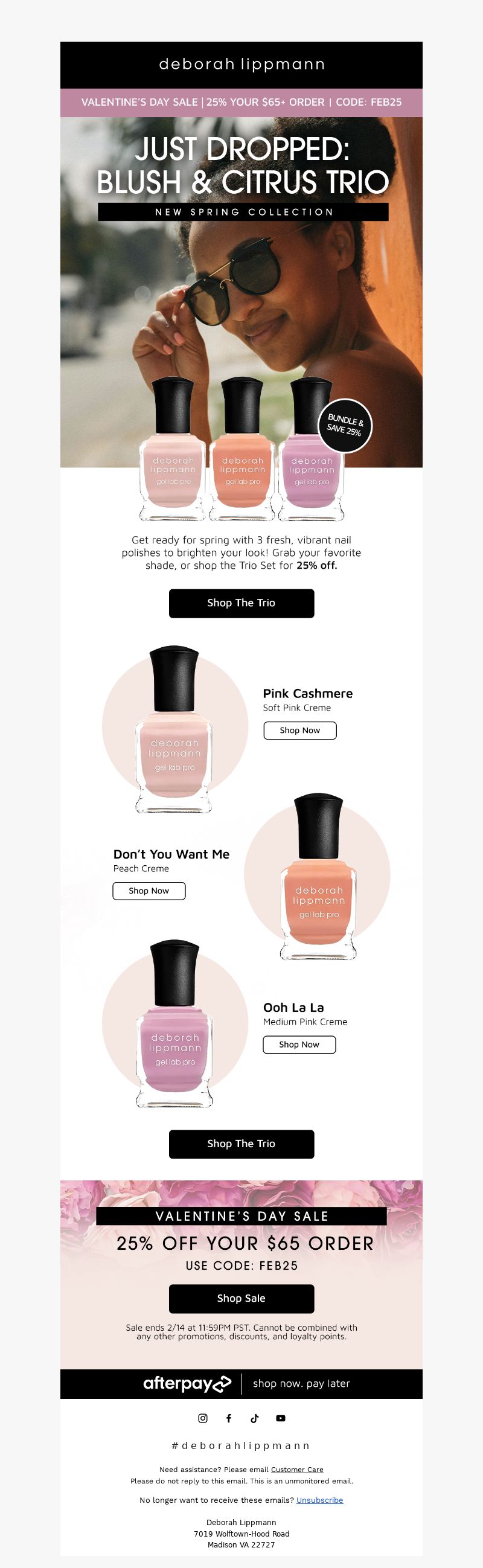This screenshot has width=483, height=1568.
Task: Select the Pink Cashmere polish bottle image
Action: pos(174,730)
